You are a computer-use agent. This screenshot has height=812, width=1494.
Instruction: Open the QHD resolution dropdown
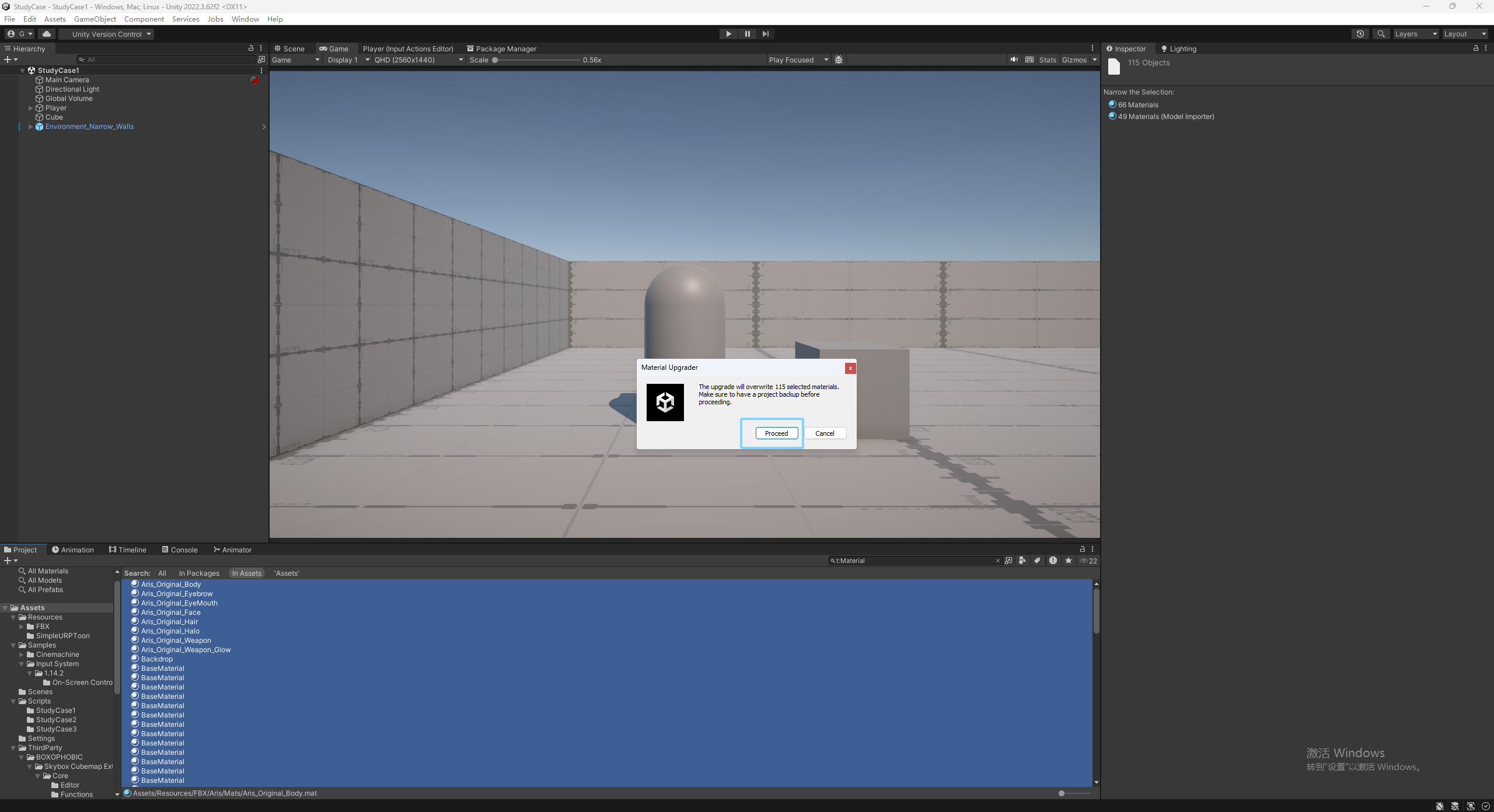coord(418,60)
